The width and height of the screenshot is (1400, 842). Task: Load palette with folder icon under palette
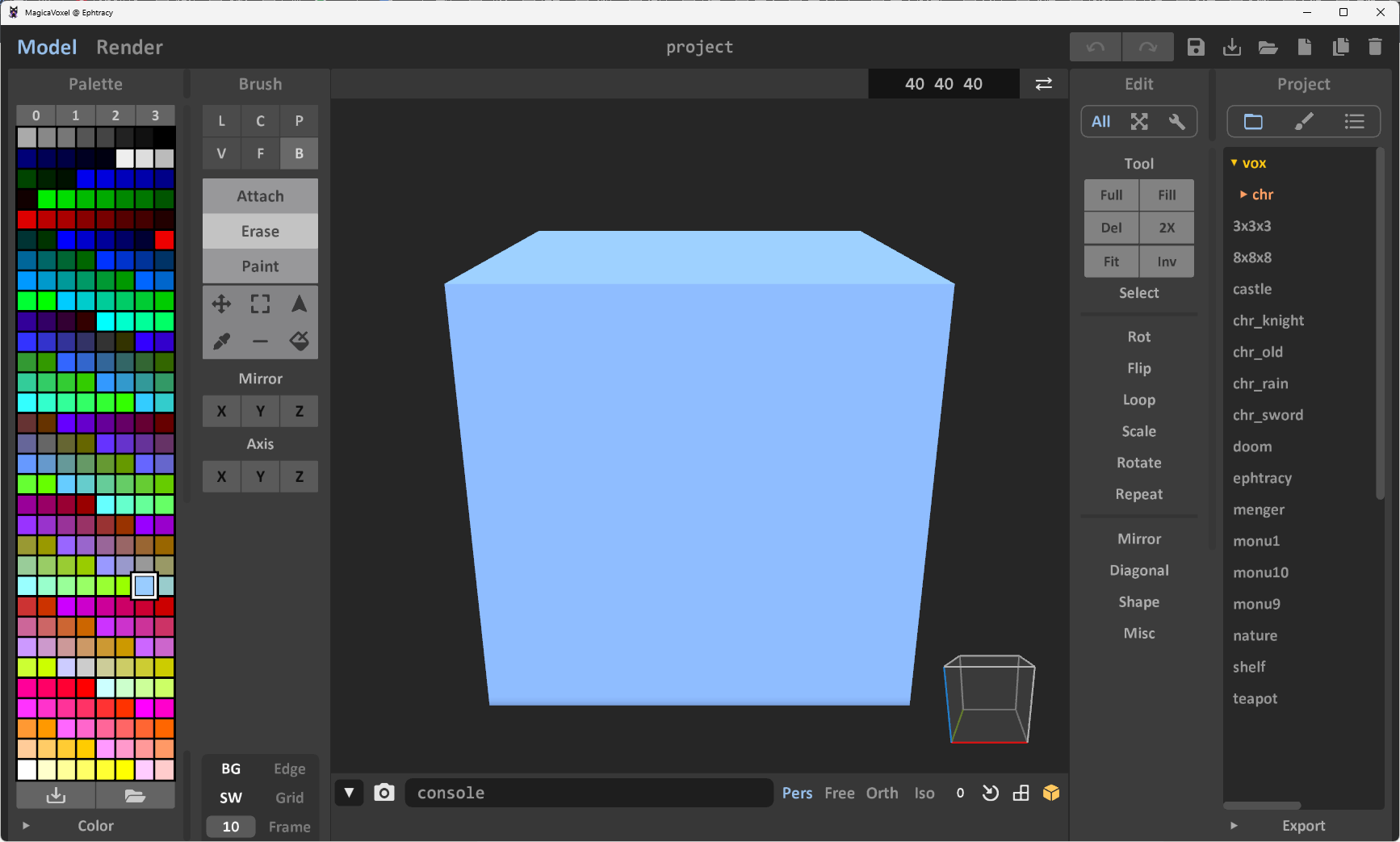point(135,796)
